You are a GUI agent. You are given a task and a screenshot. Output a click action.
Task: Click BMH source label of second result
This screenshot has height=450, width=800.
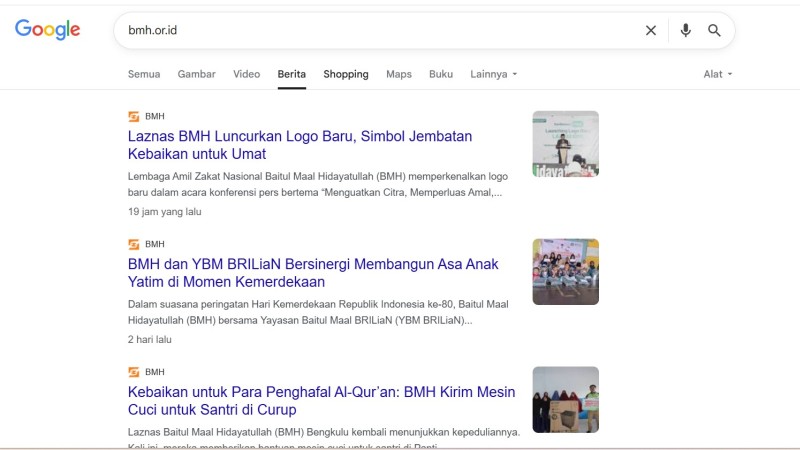(x=155, y=244)
